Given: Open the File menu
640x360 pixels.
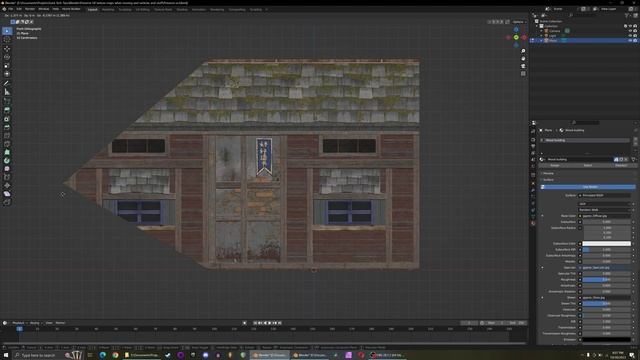Looking at the screenshot, I should (x=11, y=9).
